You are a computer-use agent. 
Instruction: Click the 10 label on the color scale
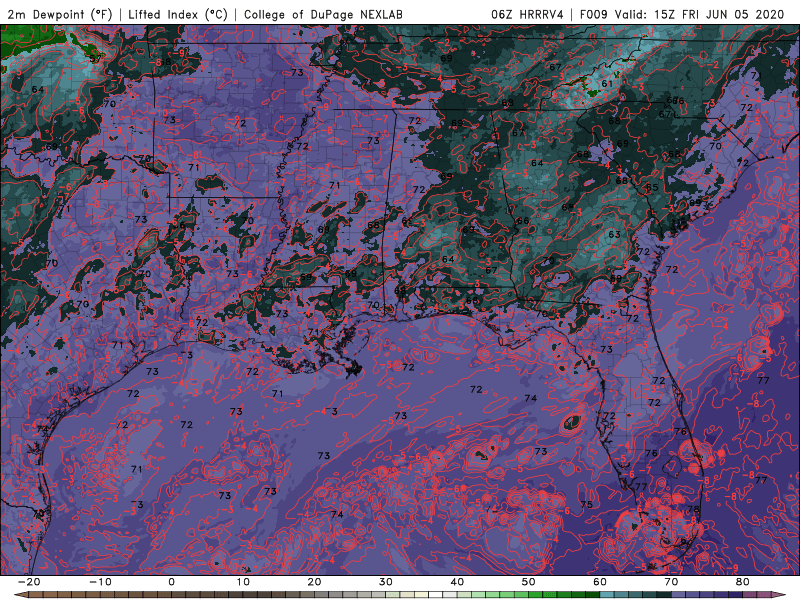coord(243,582)
